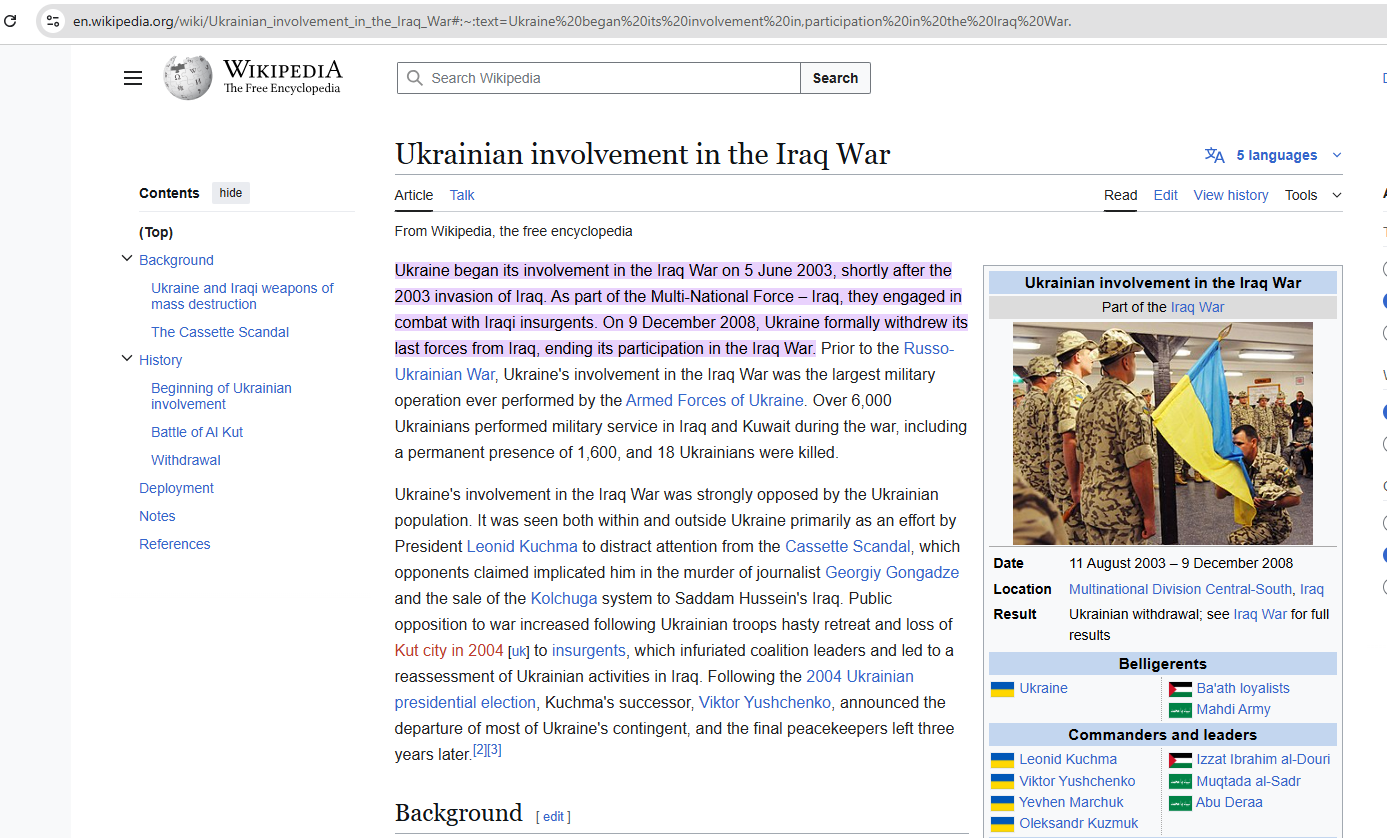Viewport: 1387px width, 838px height.
Task: Switch to the Article tab
Action: pyautogui.click(x=414, y=195)
